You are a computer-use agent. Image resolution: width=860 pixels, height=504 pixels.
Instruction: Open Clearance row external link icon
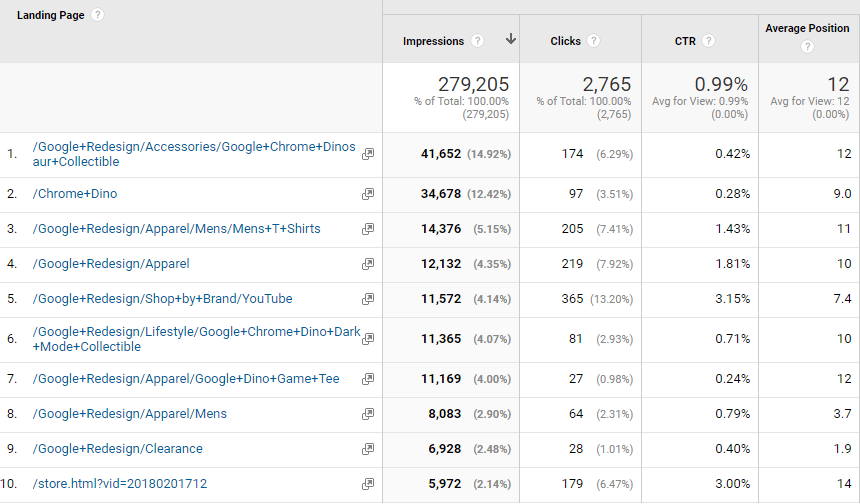pos(368,449)
